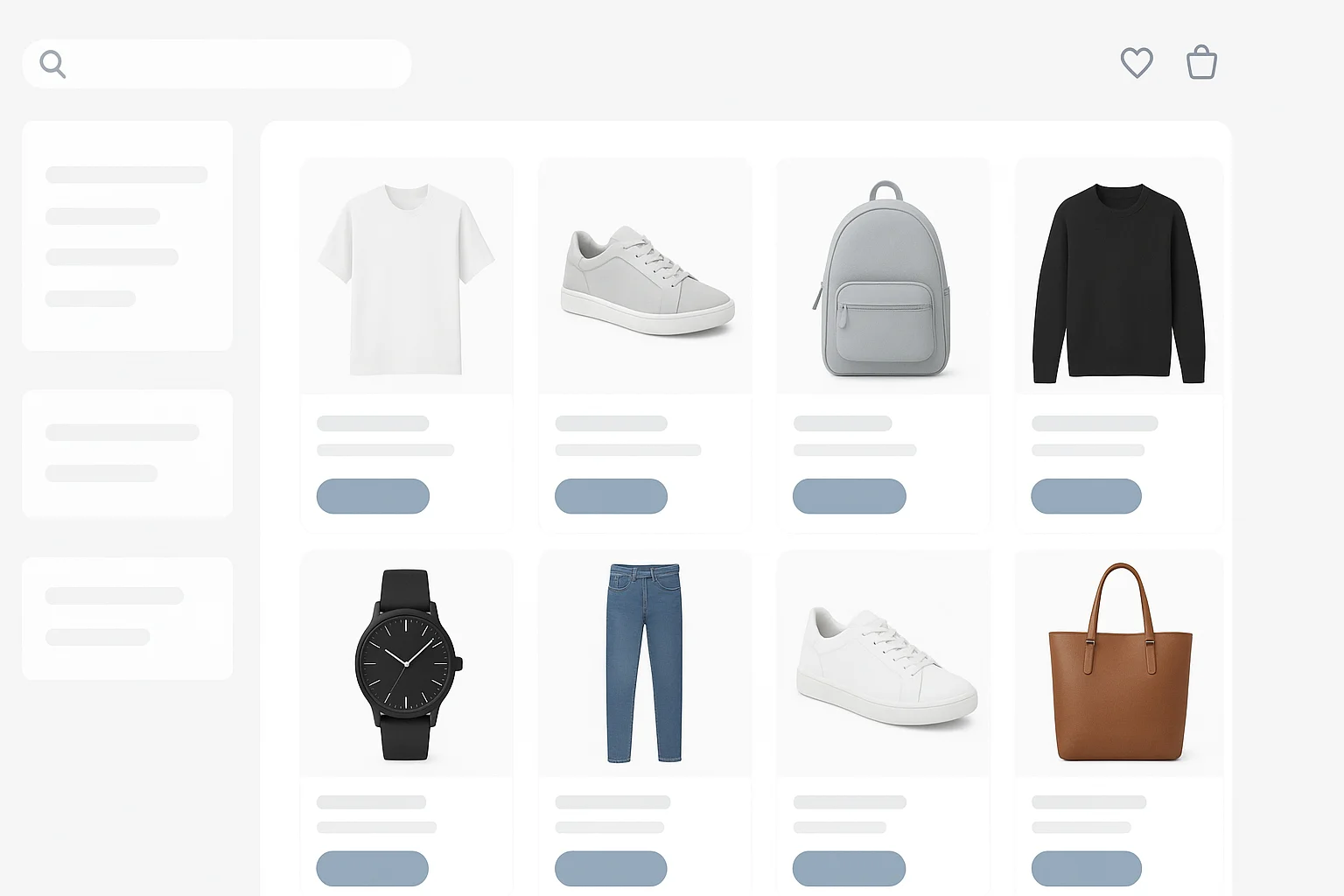
Task: Click the blue button under gray sneaker
Action: point(611,496)
